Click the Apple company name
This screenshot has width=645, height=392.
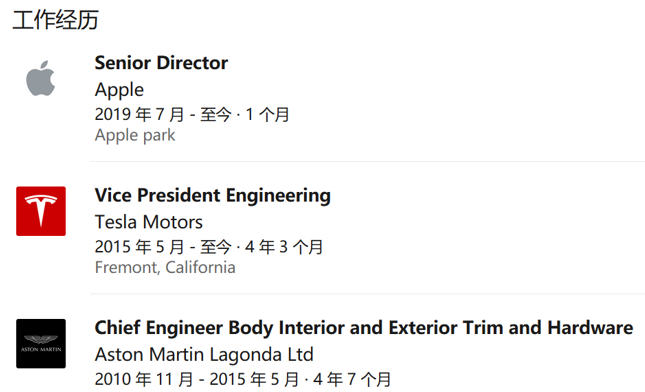pyautogui.click(x=119, y=90)
